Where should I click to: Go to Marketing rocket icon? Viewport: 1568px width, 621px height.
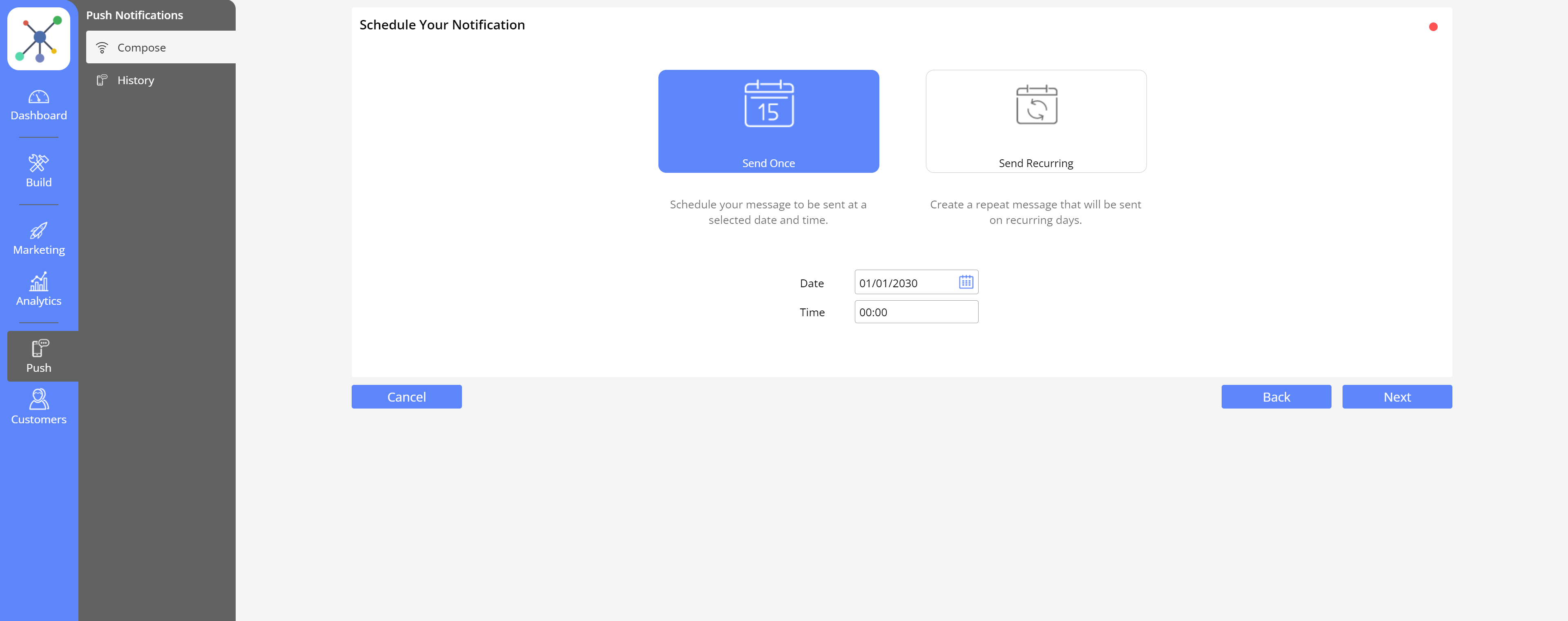coord(38,230)
